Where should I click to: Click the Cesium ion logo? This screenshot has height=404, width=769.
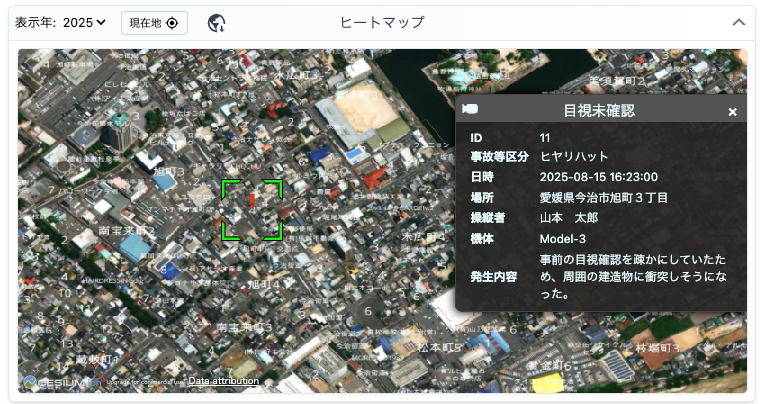(x=62, y=382)
